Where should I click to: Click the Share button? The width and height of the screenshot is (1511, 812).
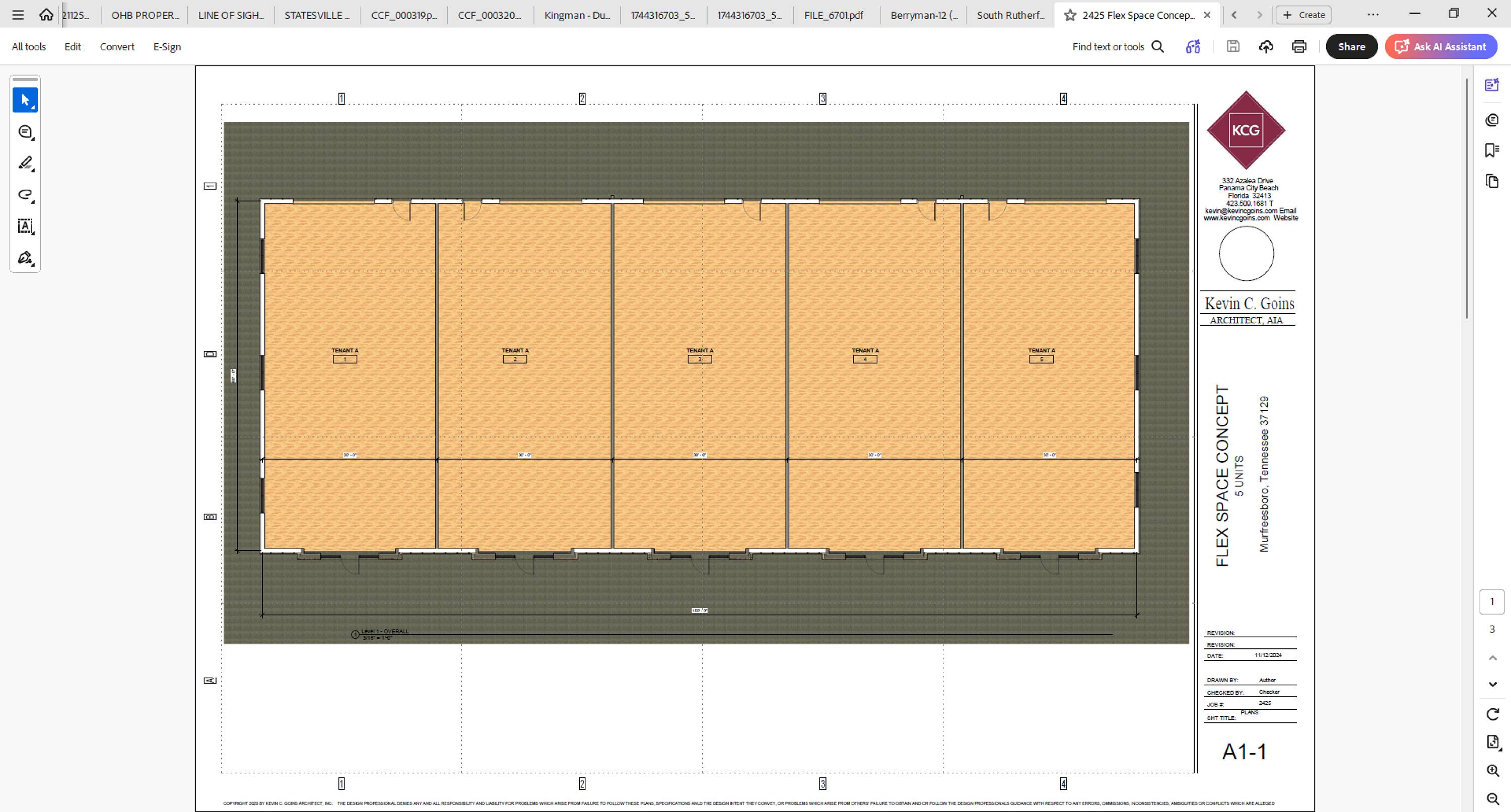point(1351,47)
